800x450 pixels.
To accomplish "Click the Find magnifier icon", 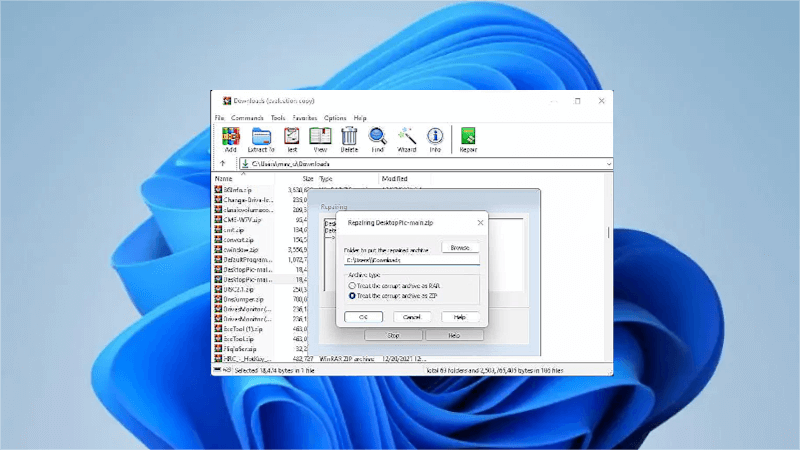I will (377, 137).
